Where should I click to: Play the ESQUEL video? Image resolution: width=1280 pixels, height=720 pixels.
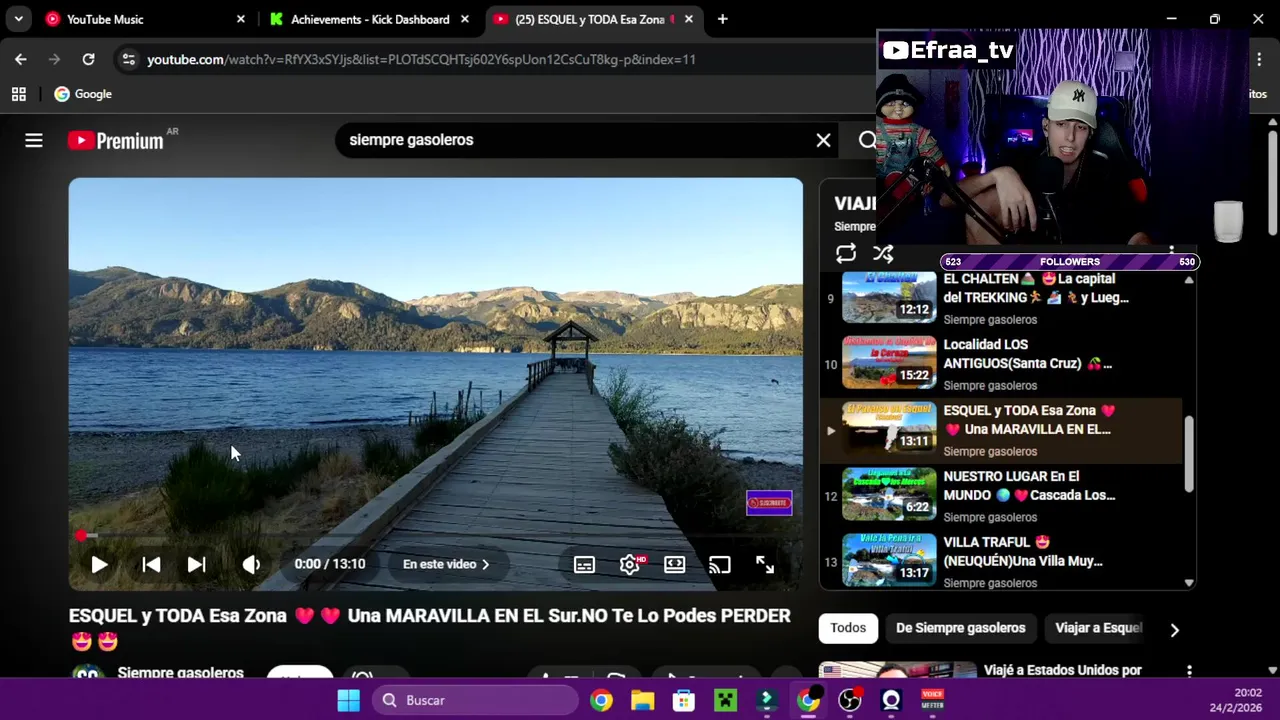pyautogui.click(x=99, y=565)
